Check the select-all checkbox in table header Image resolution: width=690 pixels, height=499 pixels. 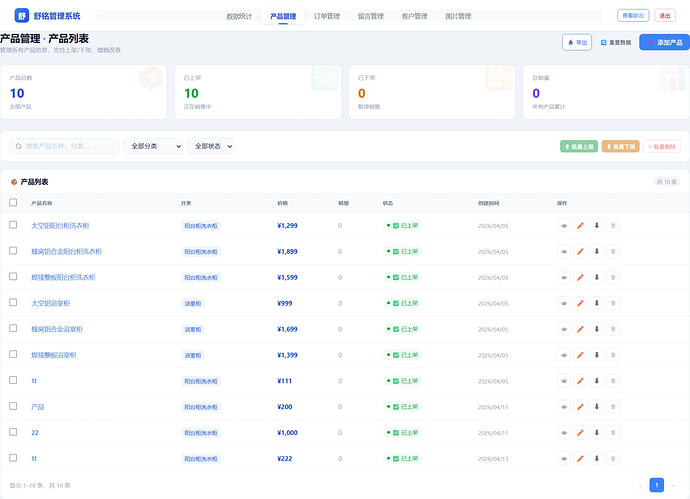pos(13,203)
